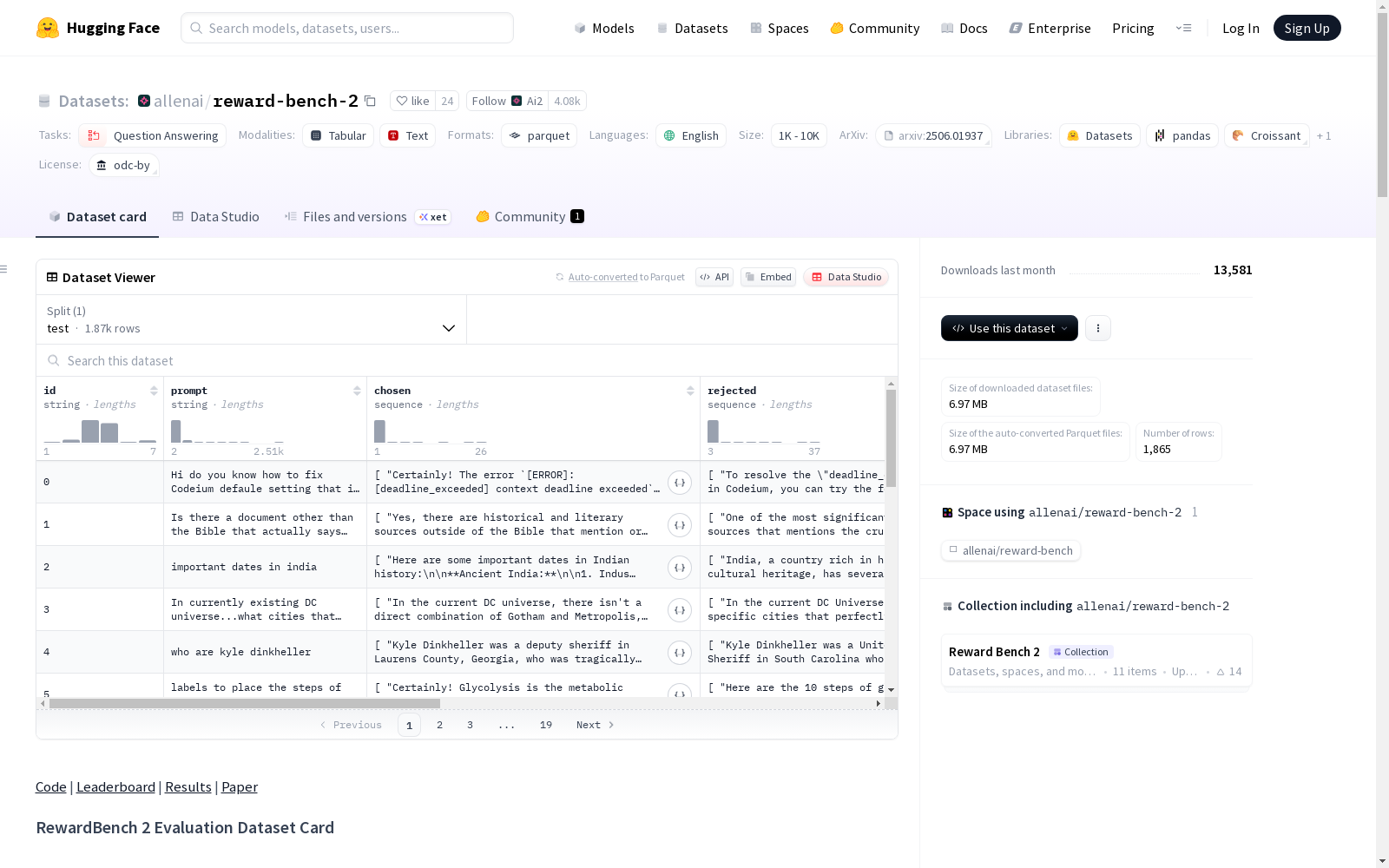Viewport: 1389px width, 868px height.
Task: Open the Reward Bench 2 collection card
Action: tap(1096, 661)
